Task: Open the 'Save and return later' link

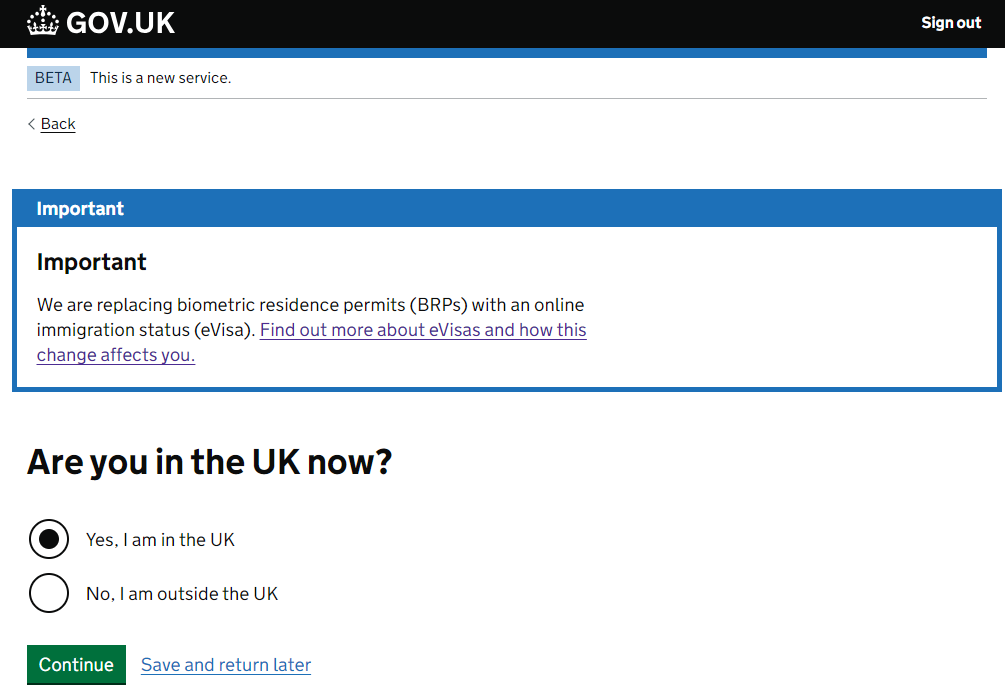Action: 226,665
